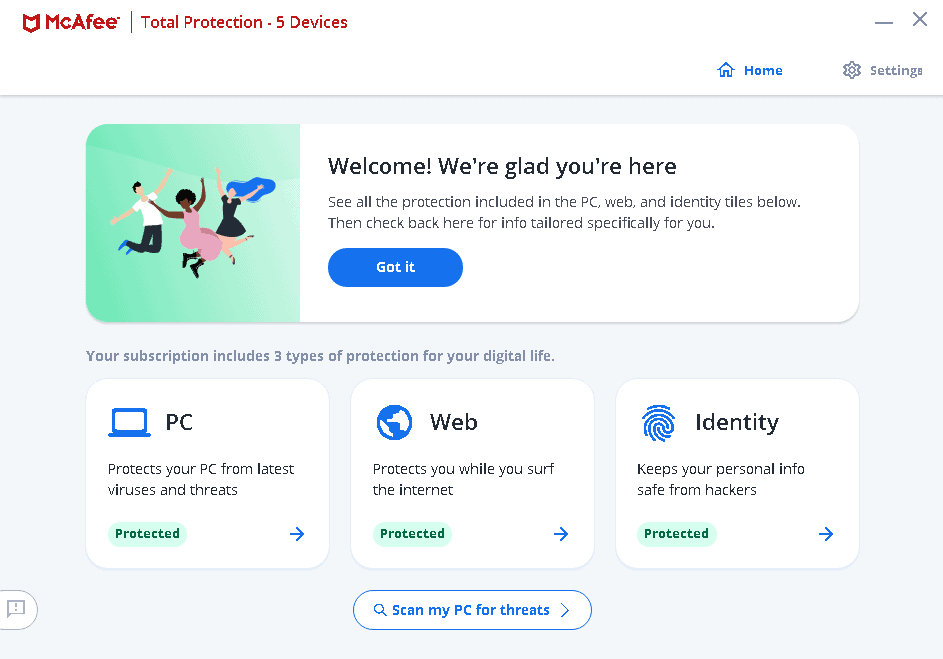Viewport: 943px width, 659px height.
Task: Open Settings gear icon
Action: 852,70
